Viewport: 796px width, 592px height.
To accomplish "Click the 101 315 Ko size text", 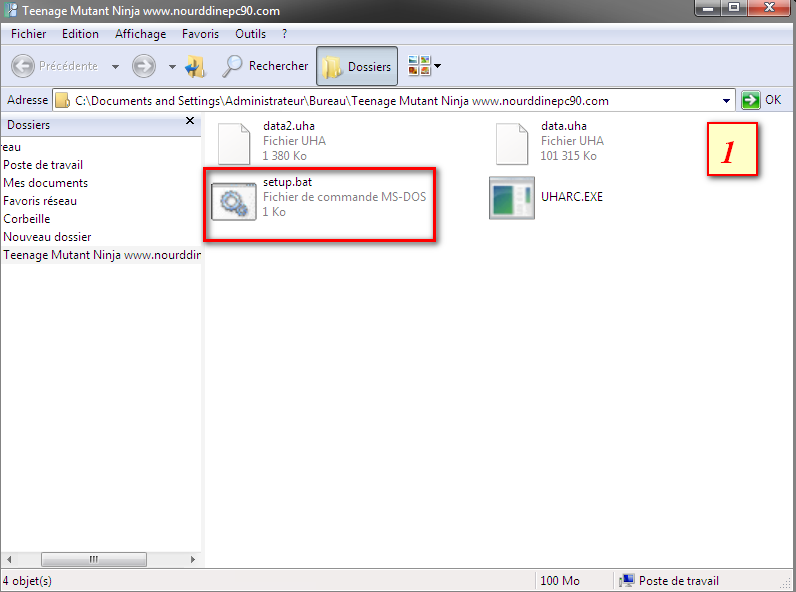I will click(568, 156).
